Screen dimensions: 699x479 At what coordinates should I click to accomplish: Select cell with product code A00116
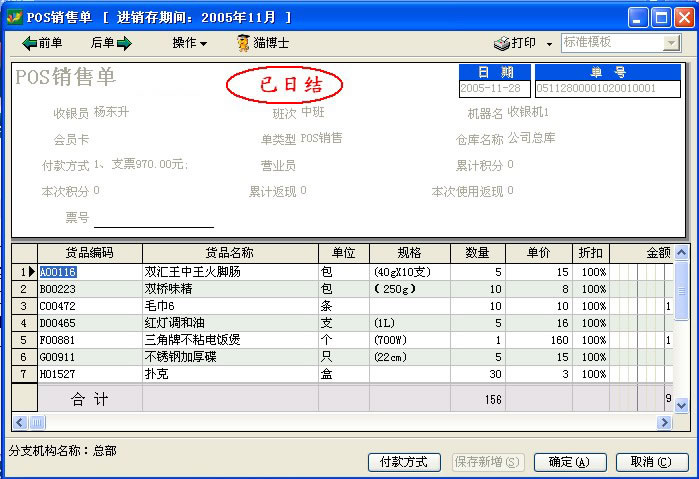click(x=89, y=272)
